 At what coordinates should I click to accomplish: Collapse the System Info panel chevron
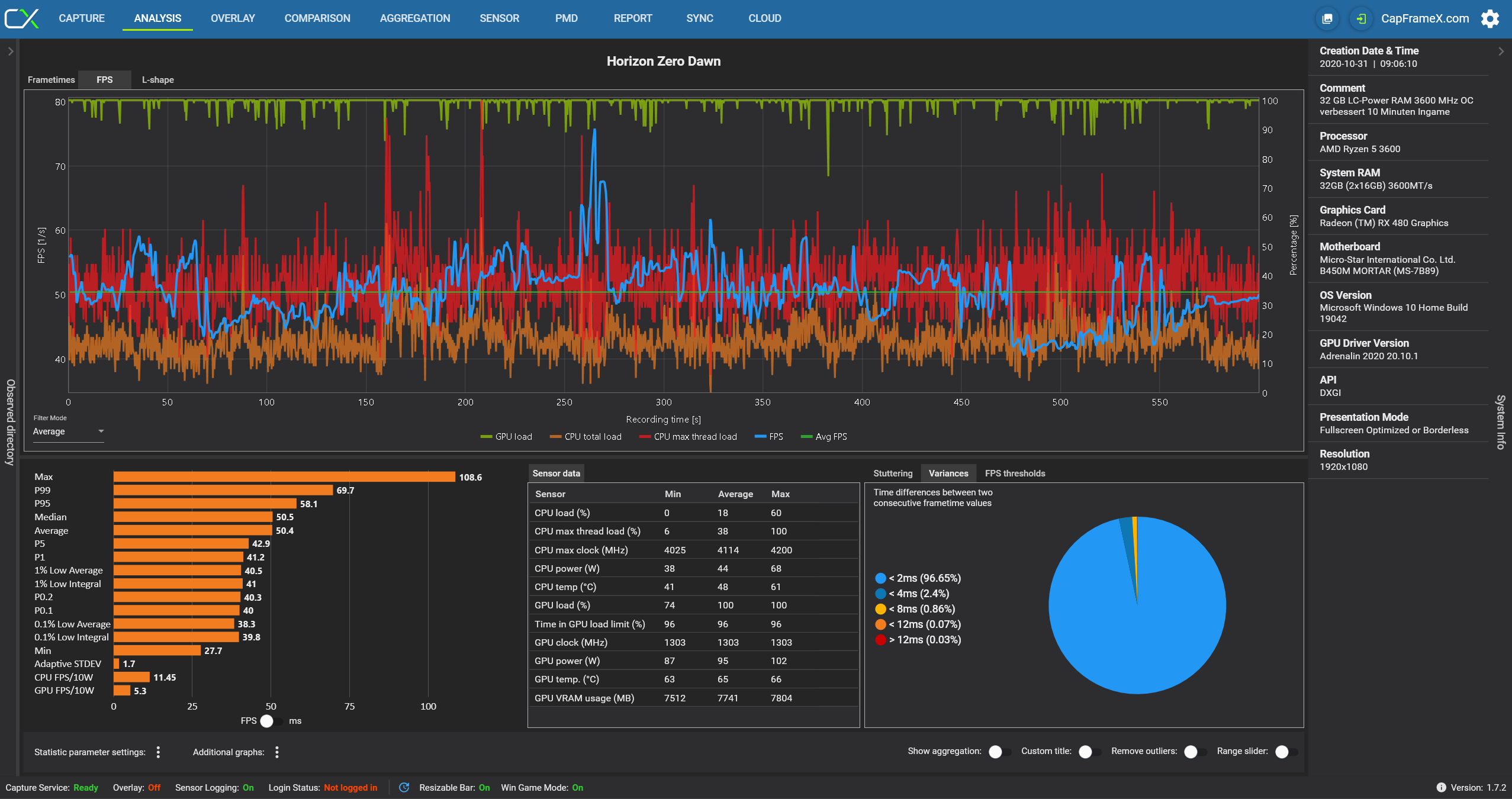1501,51
